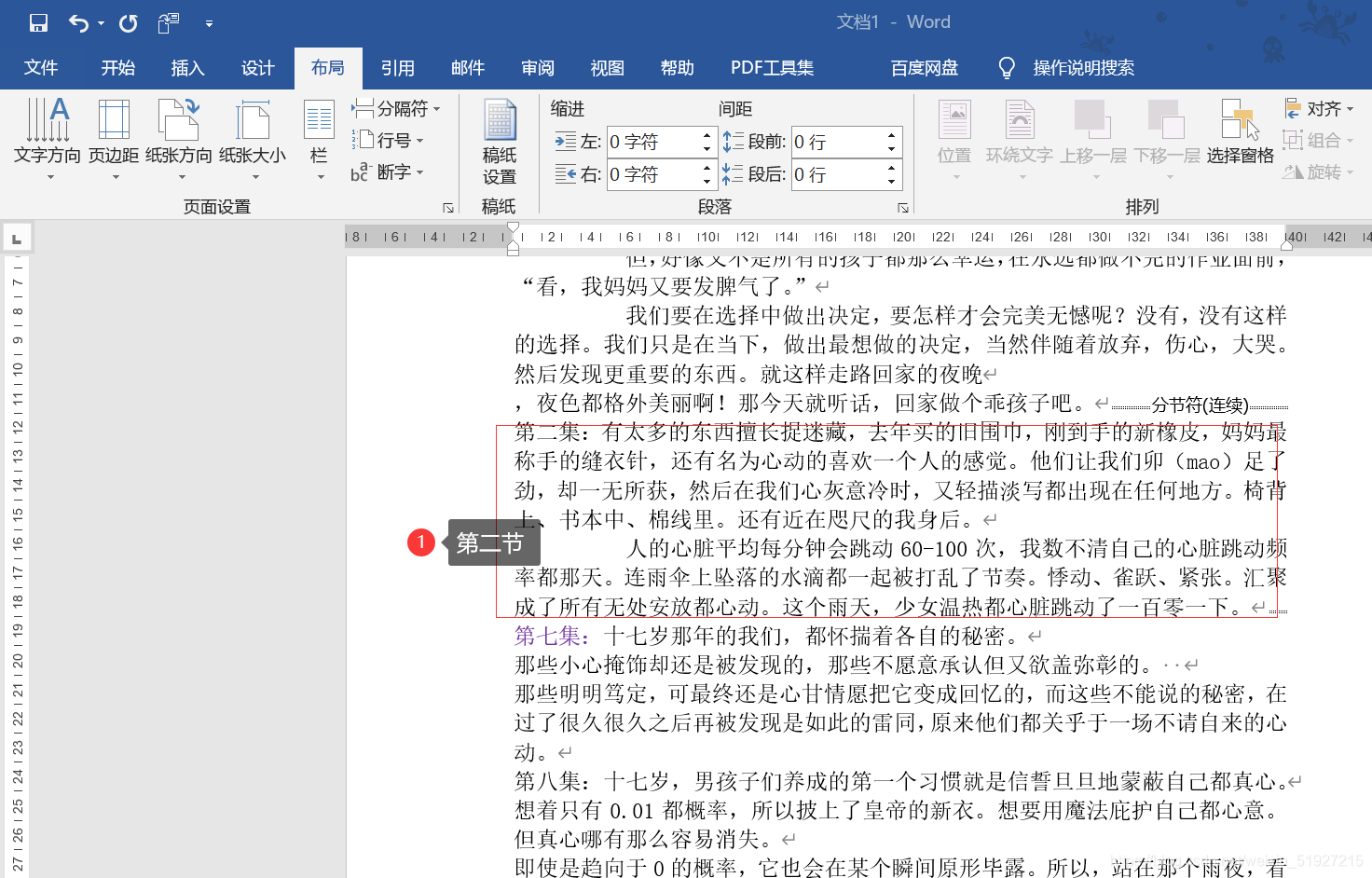Switch to the 审阅 ribbon tab

(538, 68)
